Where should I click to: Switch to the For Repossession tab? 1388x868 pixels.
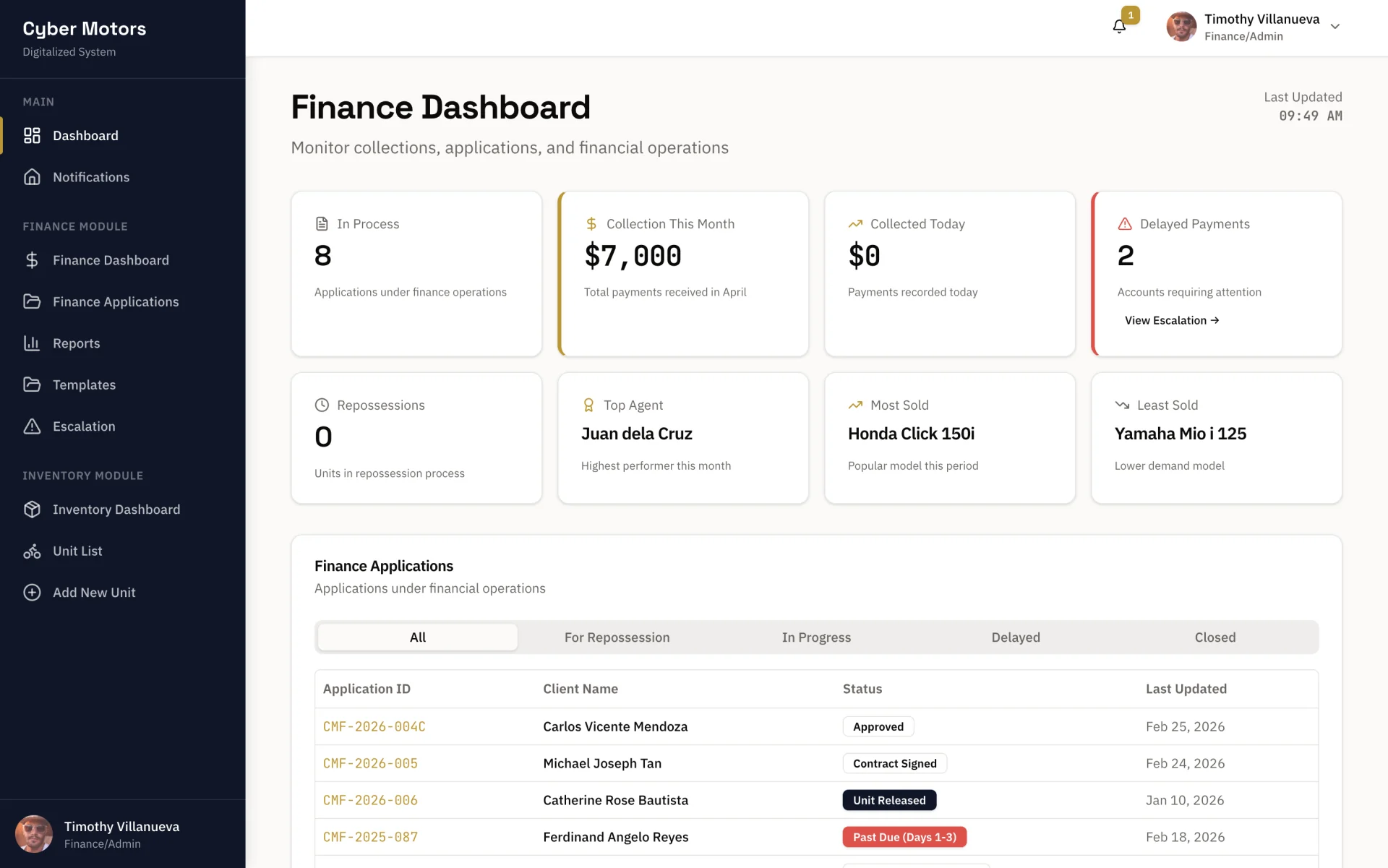pyautogui.click(x=617, y=637)
